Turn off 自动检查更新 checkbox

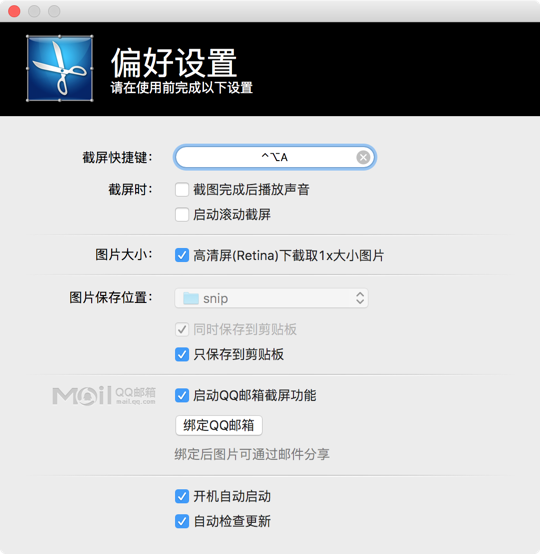182,521
